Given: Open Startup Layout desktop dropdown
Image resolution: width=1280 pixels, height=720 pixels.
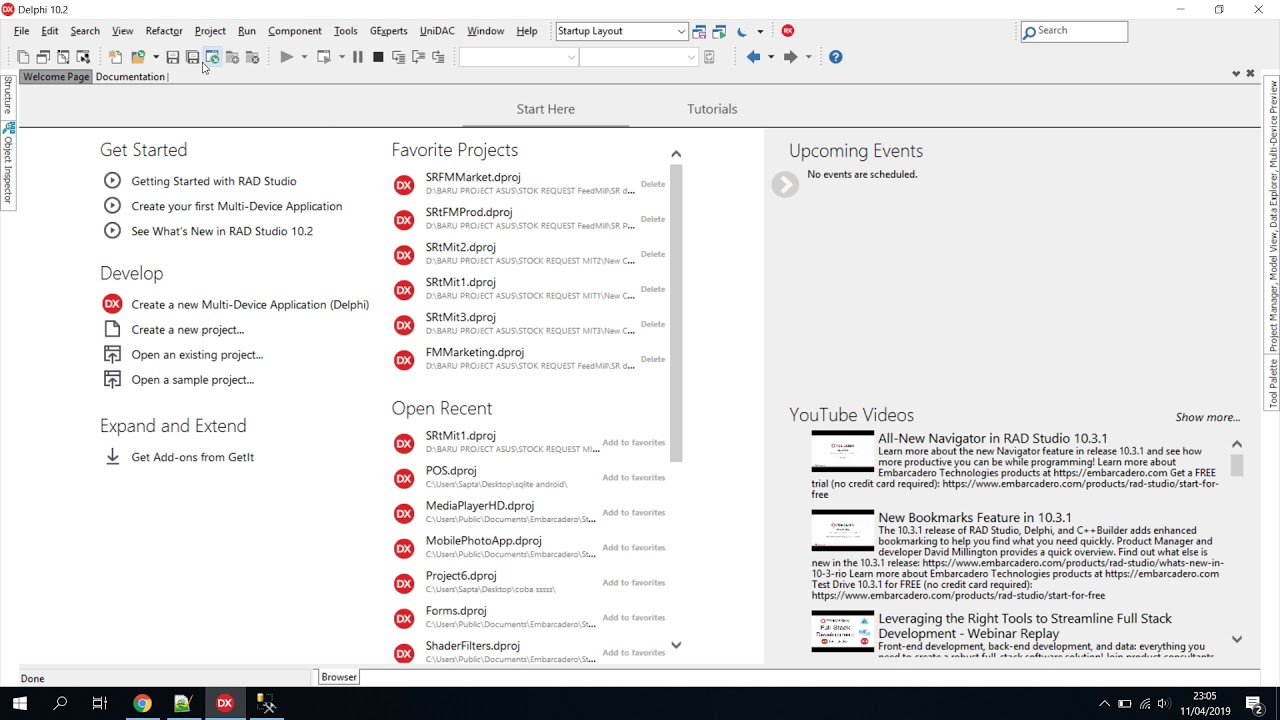Looking at the screenshot, I should 681,31.
